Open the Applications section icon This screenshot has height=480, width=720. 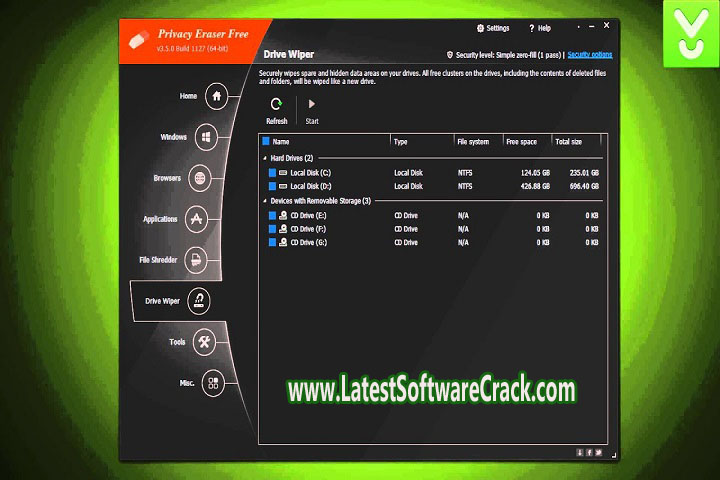tap(197, 219)
